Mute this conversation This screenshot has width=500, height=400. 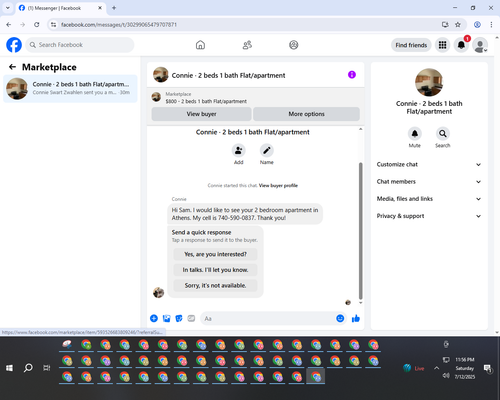[x=415, y=134]
